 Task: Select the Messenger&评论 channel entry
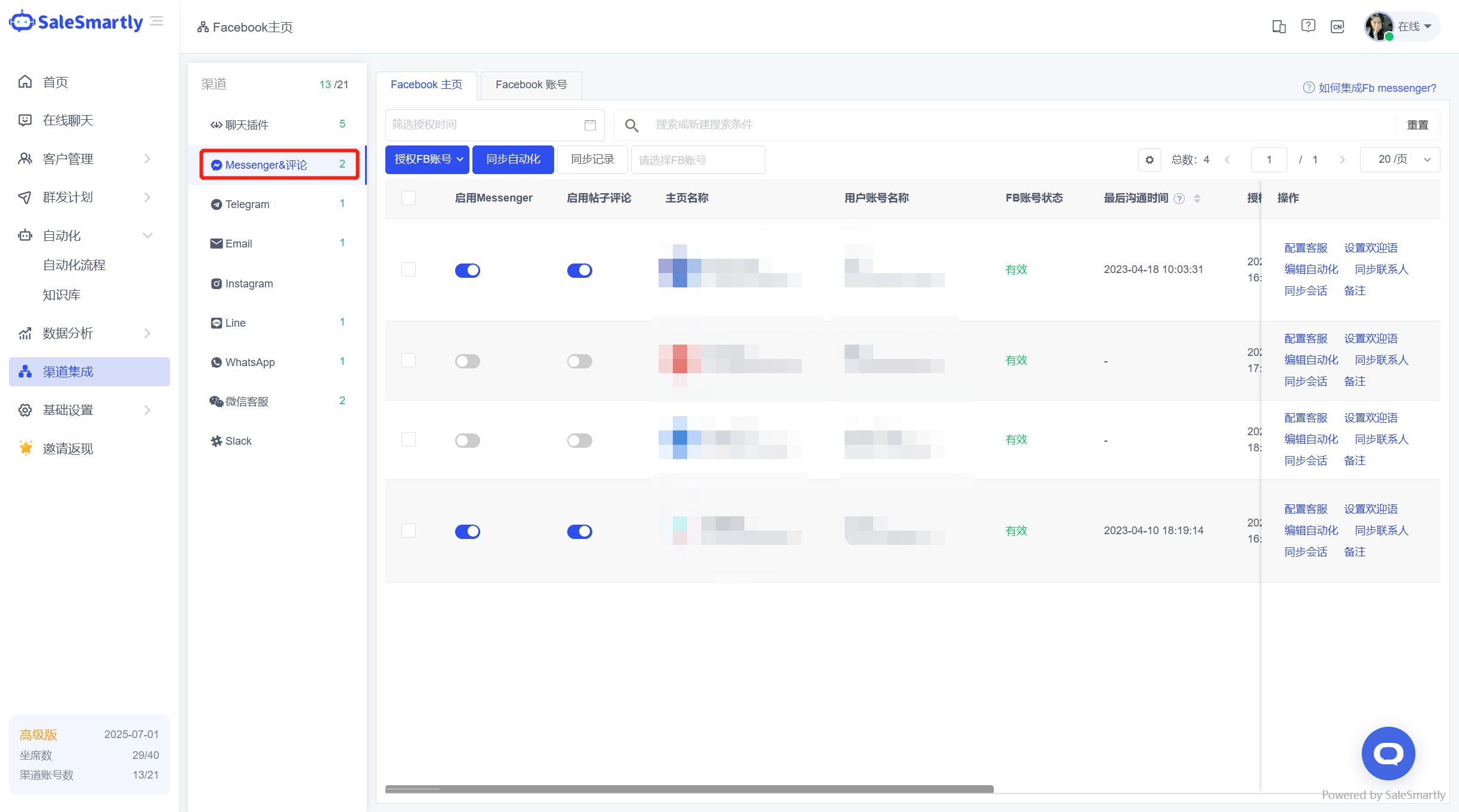(279, 165)
